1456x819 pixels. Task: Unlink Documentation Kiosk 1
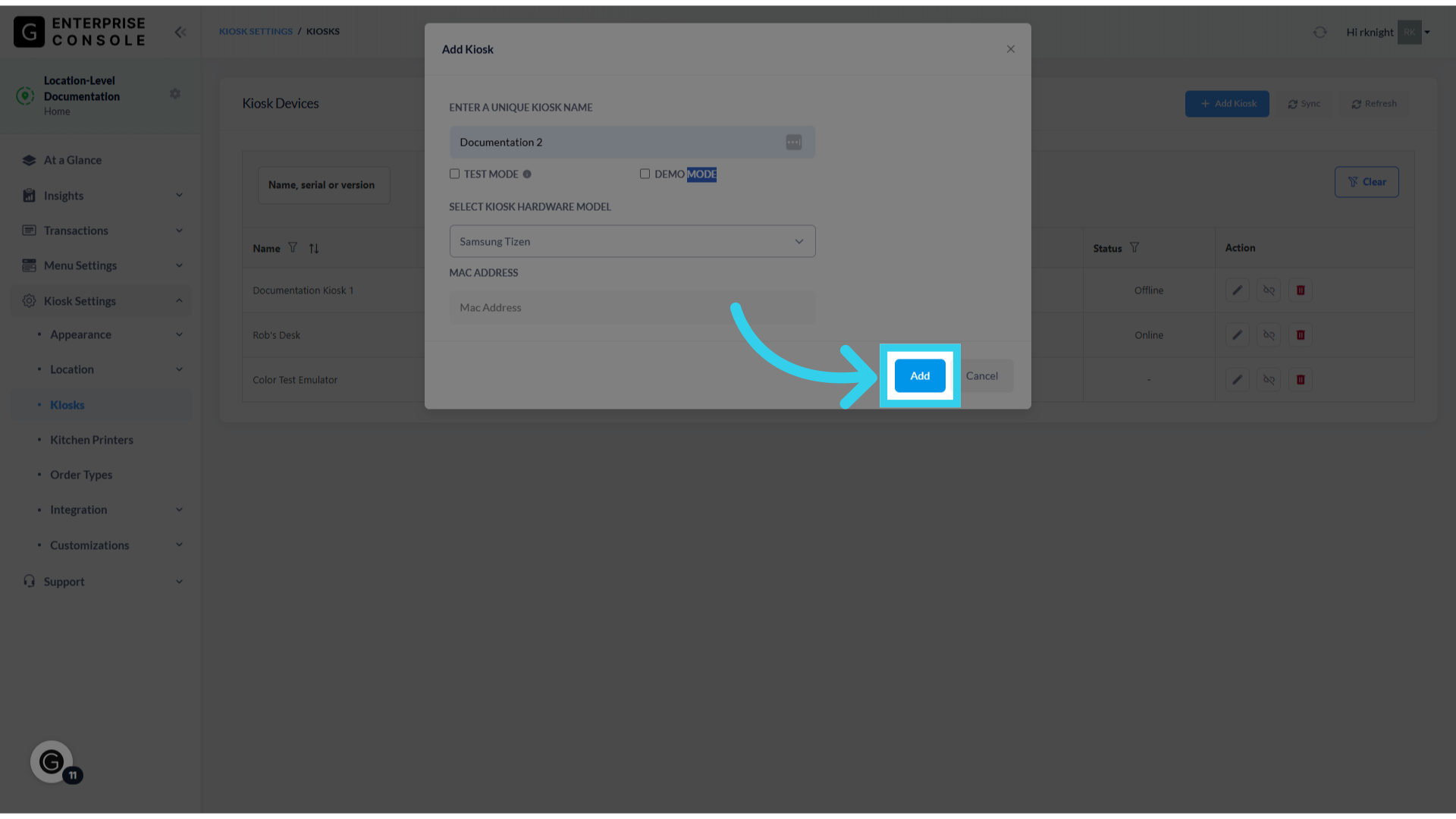coord(1269,290)
